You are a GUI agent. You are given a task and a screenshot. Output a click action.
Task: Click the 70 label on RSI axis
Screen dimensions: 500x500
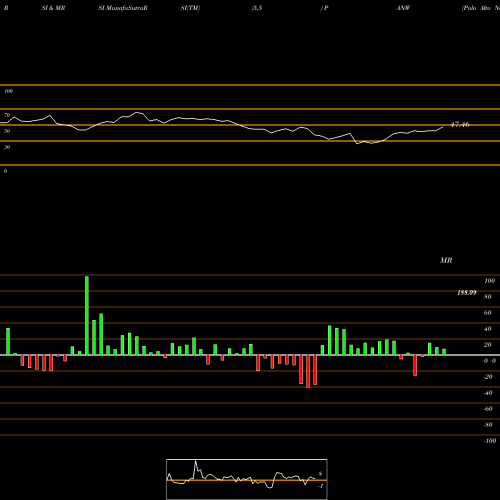pos(7,115)
